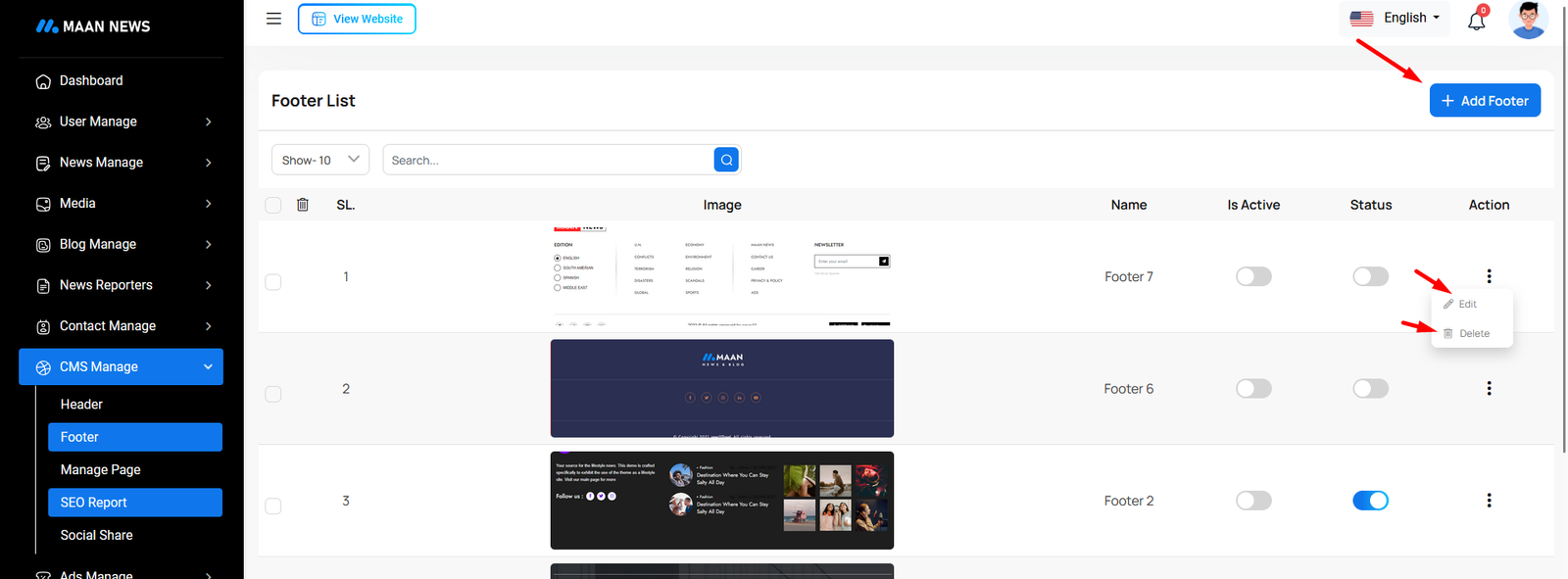The height and width of the screenshot is (579, 1568).
Task: Check the select-all checkbox in table header
Action: coord(273,205)
